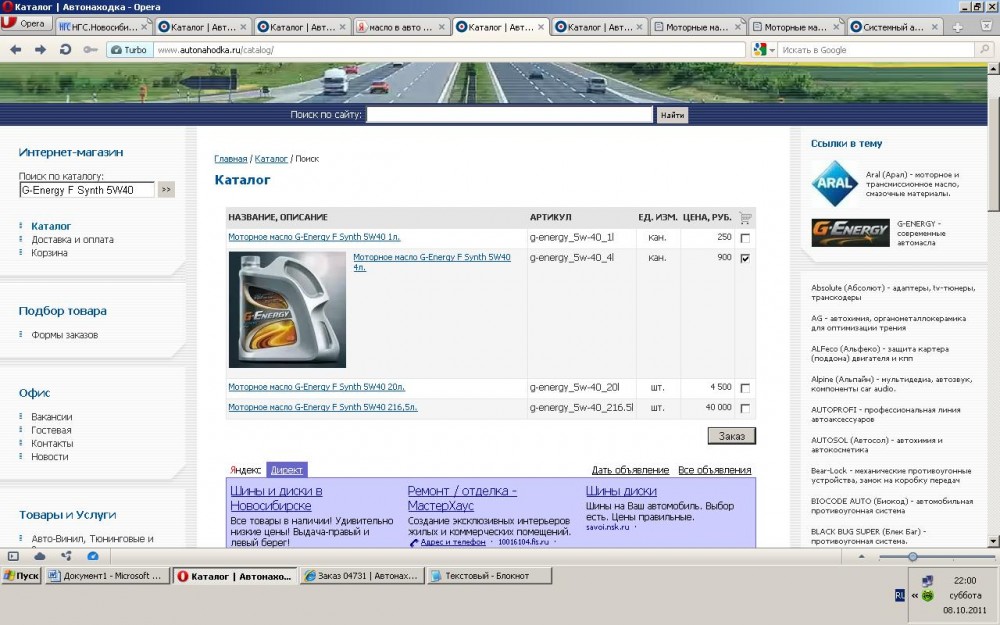
Task: Expand hidden tray icons with the « chevron
Action: 915,596
